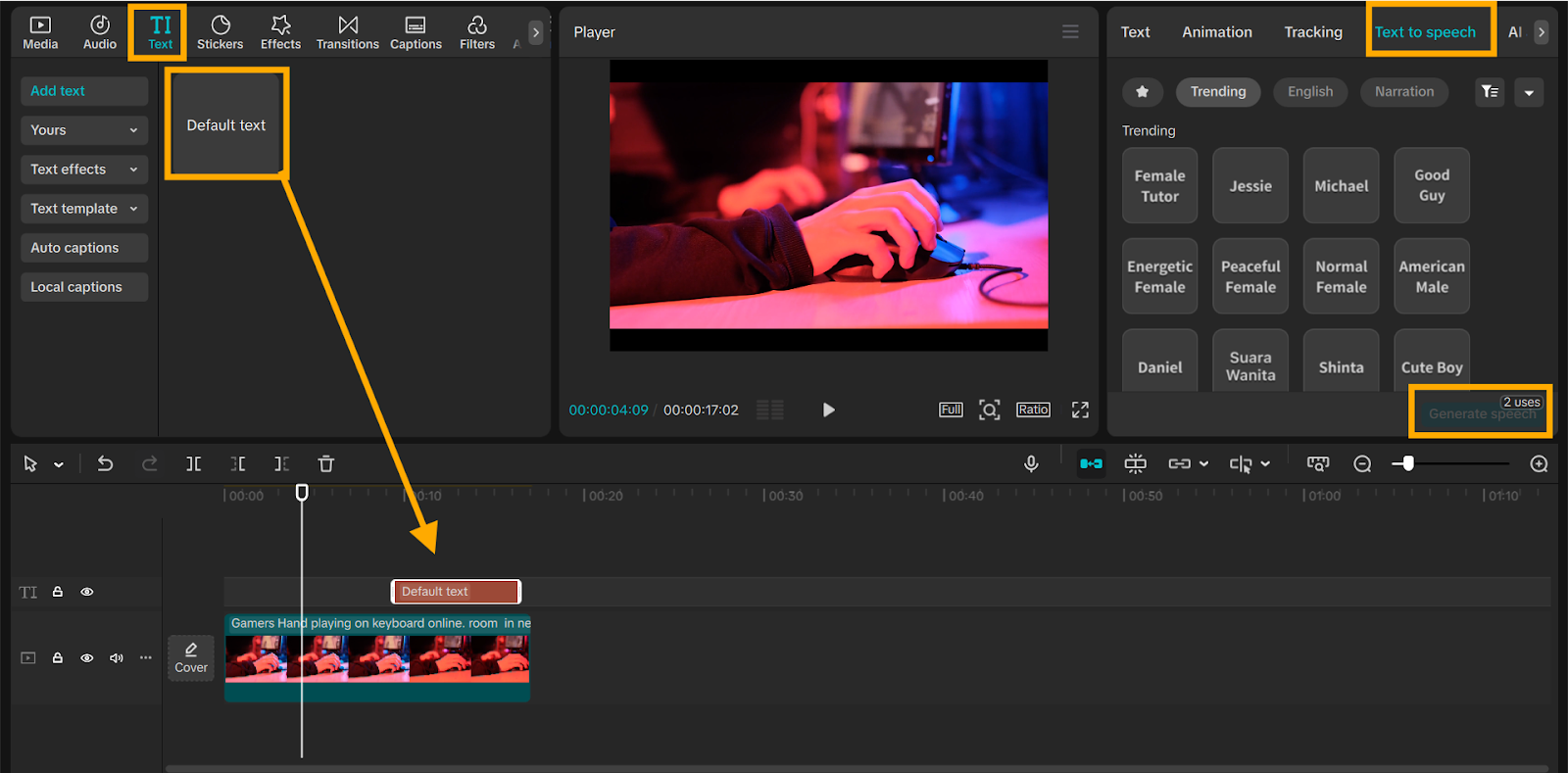Mute the video track audio
The height and width of the screenshot is (773, 1568).
click(117, 658)
